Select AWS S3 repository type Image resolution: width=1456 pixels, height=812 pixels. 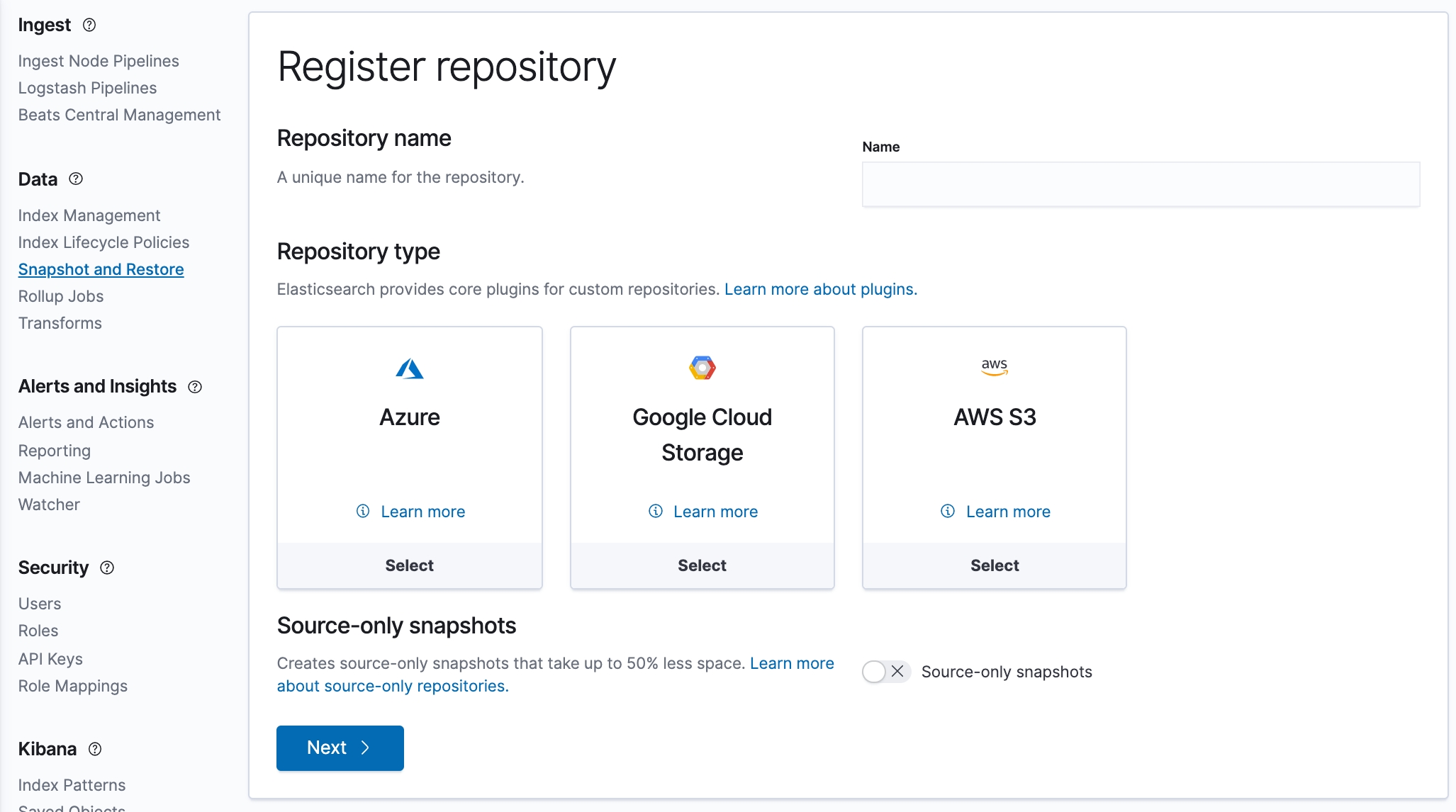[994, 565]
